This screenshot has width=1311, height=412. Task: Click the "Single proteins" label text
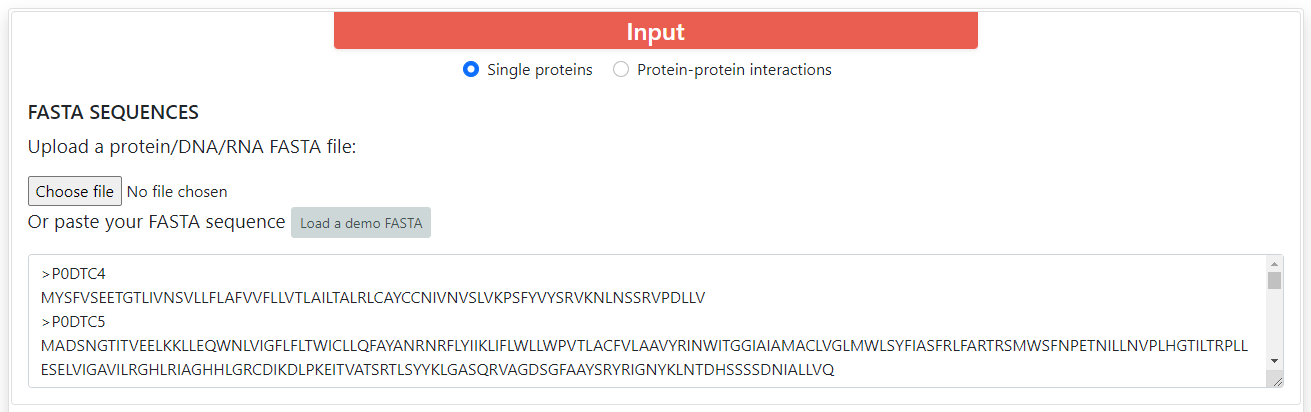[540, 70]
